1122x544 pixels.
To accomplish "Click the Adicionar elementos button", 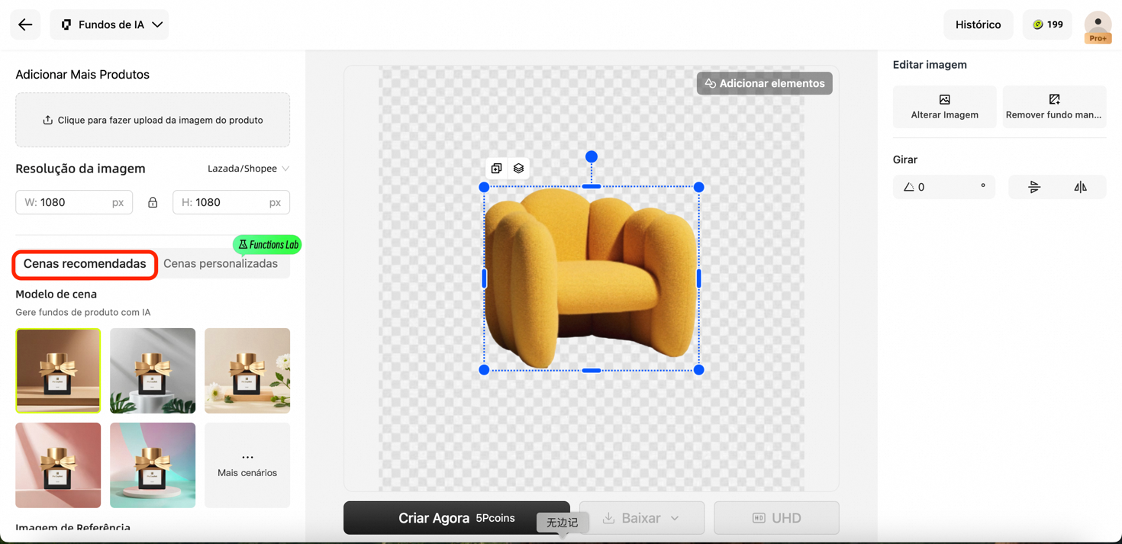I will coord(764,83).
